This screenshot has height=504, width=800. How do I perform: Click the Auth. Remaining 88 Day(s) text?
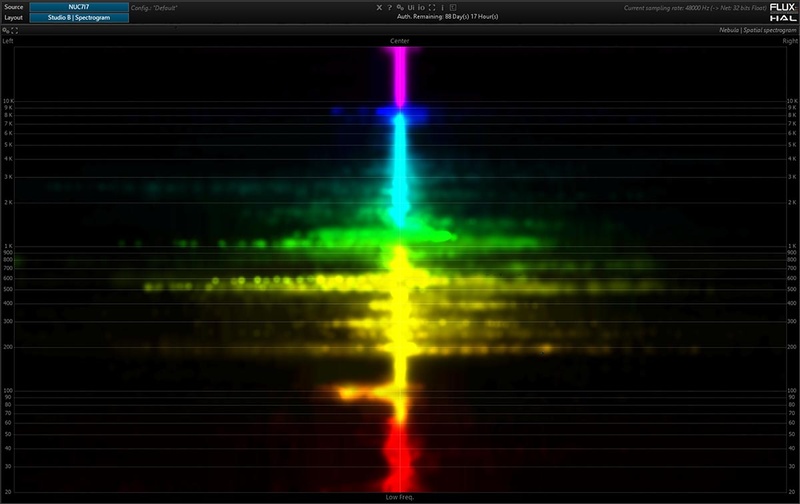[447, 17]
